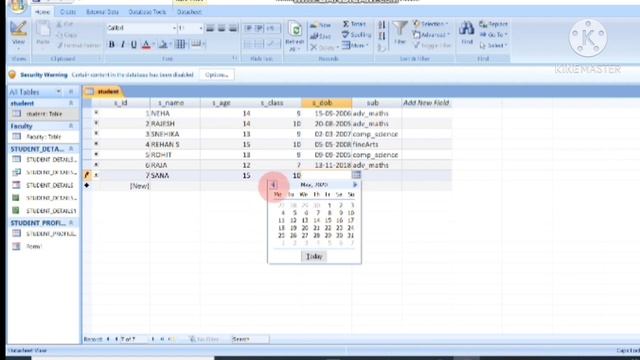The width and height of the screenshot is (640, 360).
Task: Click the Options button in Security Warning
Action: point(217,75)
